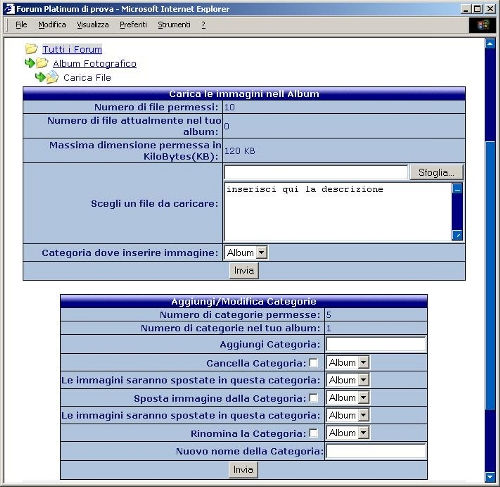Click the page scrollbar down arrow
Viewport: 500px width, 487px height.
490,477
